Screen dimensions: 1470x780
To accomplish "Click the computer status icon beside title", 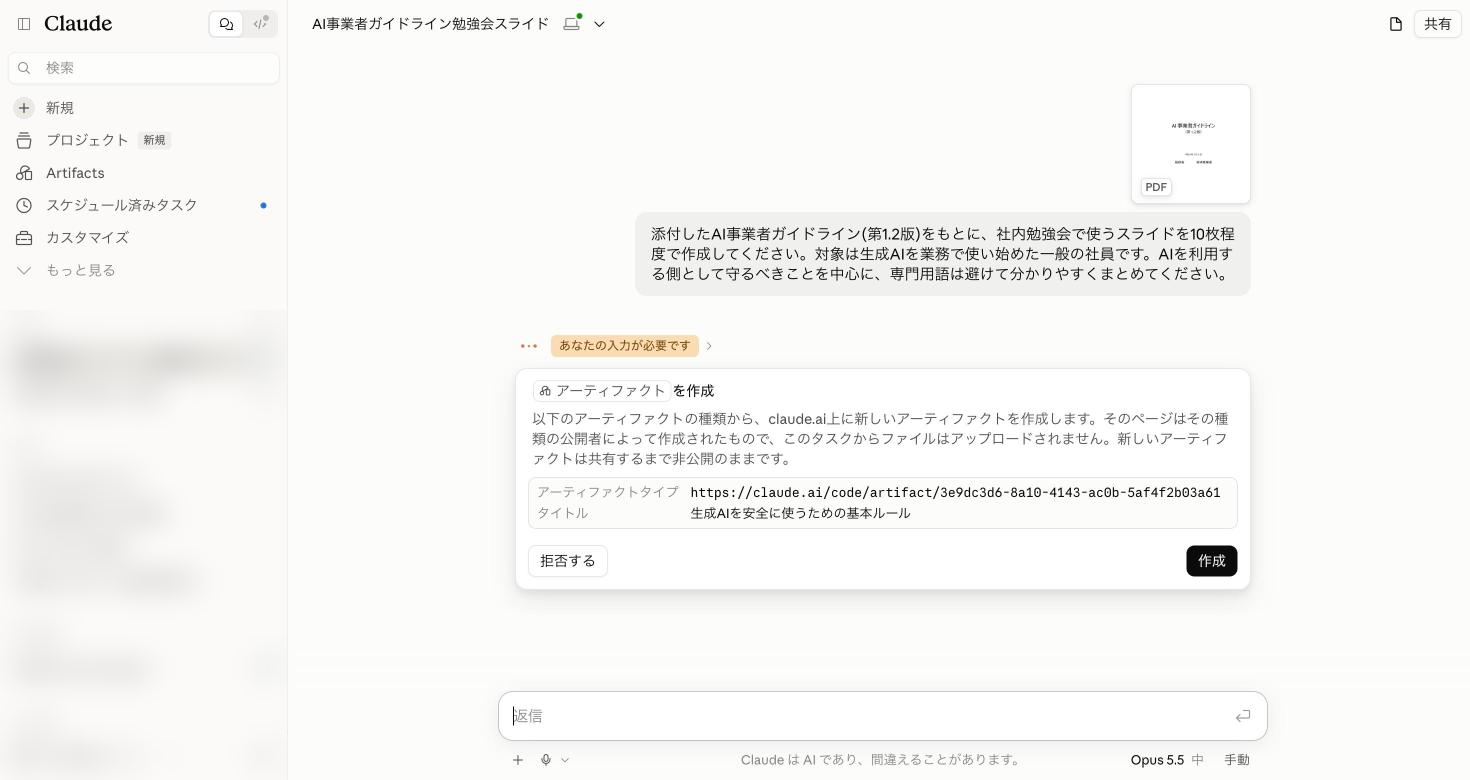I will pos(572,23).
